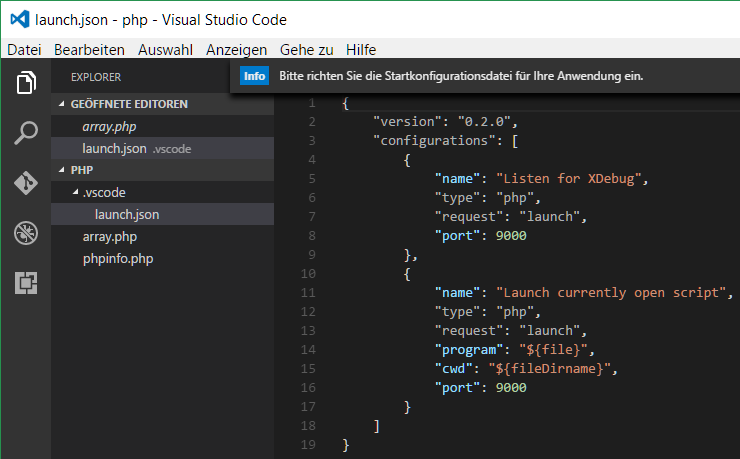Collapse the GEÖFFNETE EDITOREN section
The width and height of the screenshot is (740, 459).
coord(128,104)
